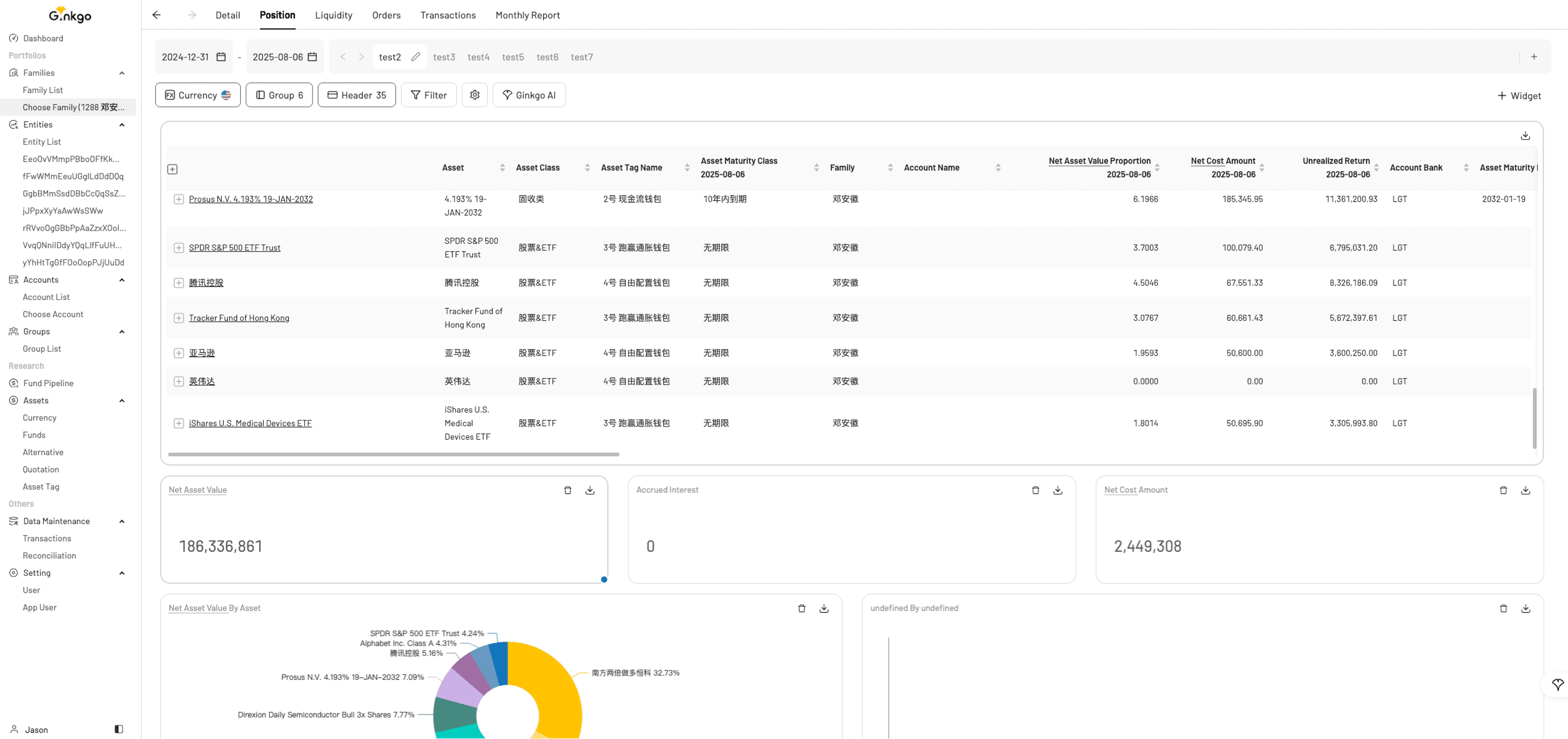The height and width of the screenshot is (739, 1568).
Task: Download the position table
Action: pyautogui.click(x=1526, y=135)
